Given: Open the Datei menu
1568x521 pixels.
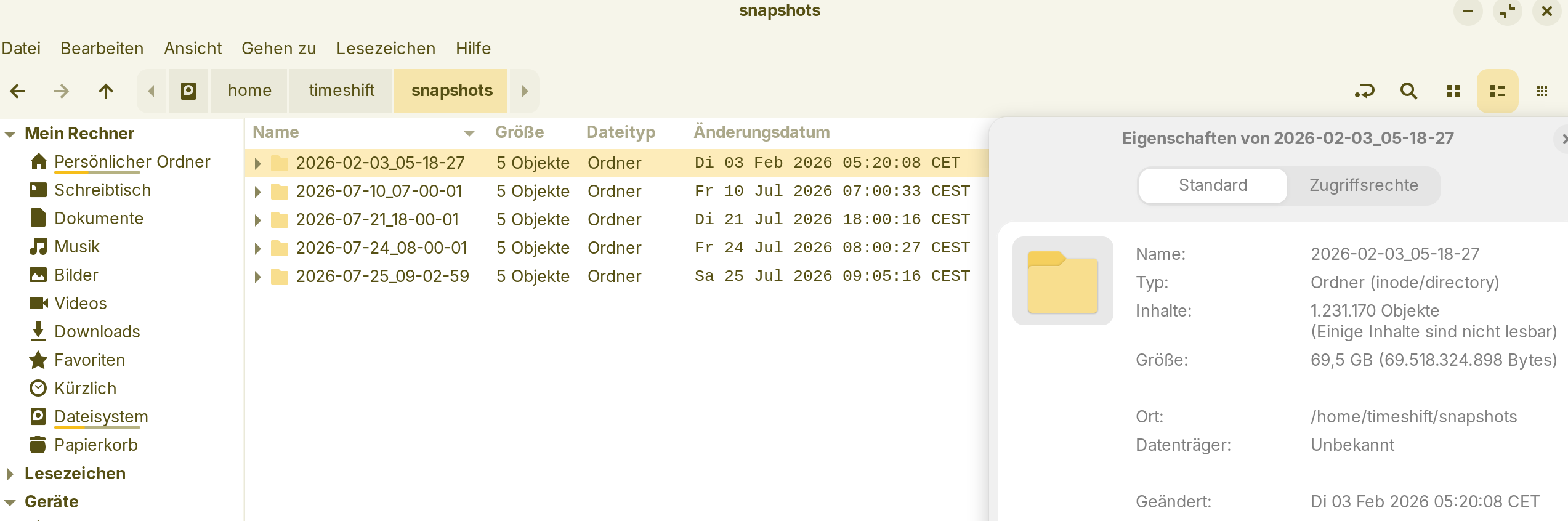Looking at the screenshot, I should [21, 48].
